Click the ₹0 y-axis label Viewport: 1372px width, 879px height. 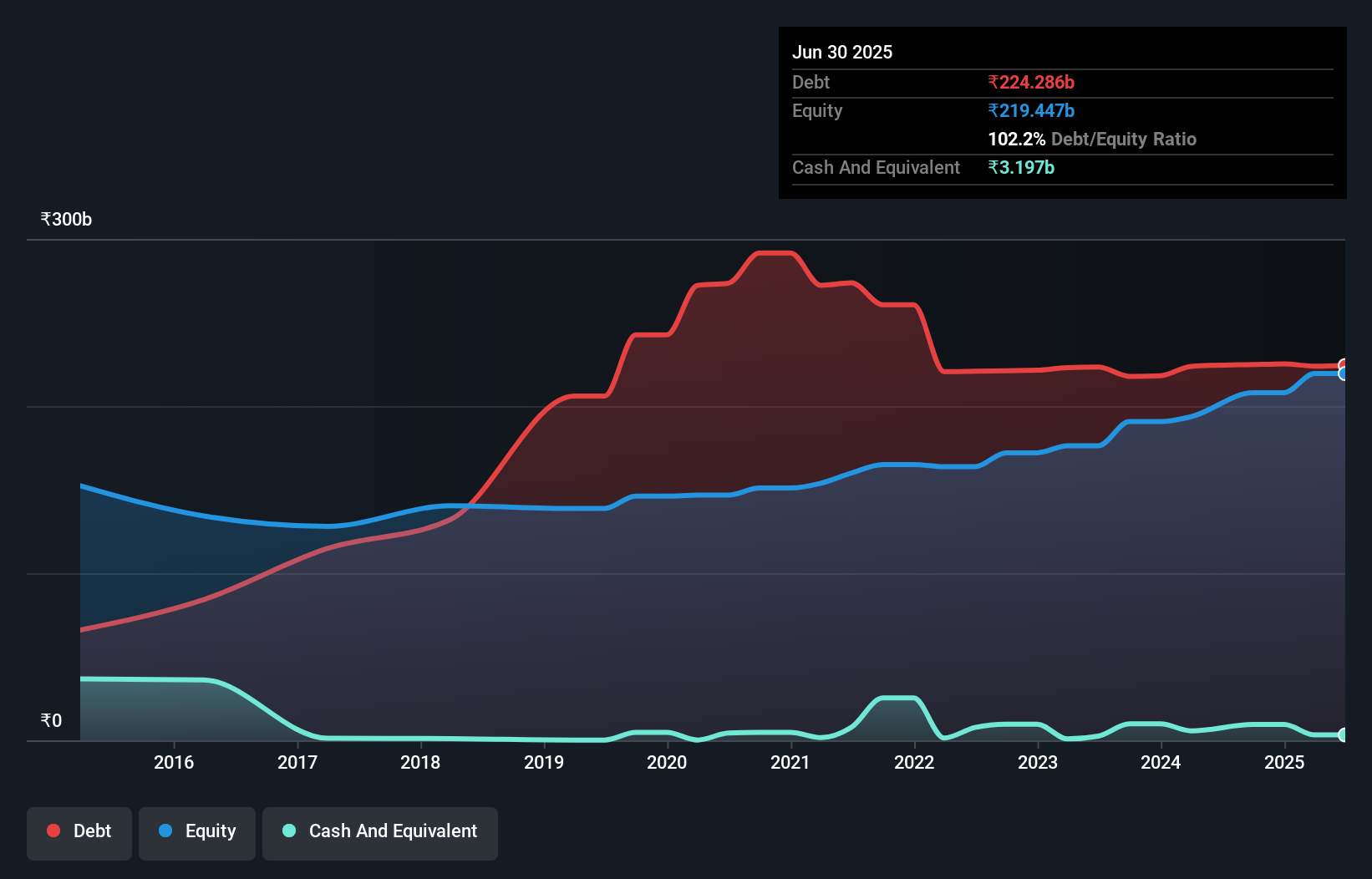tap(51, 720)
